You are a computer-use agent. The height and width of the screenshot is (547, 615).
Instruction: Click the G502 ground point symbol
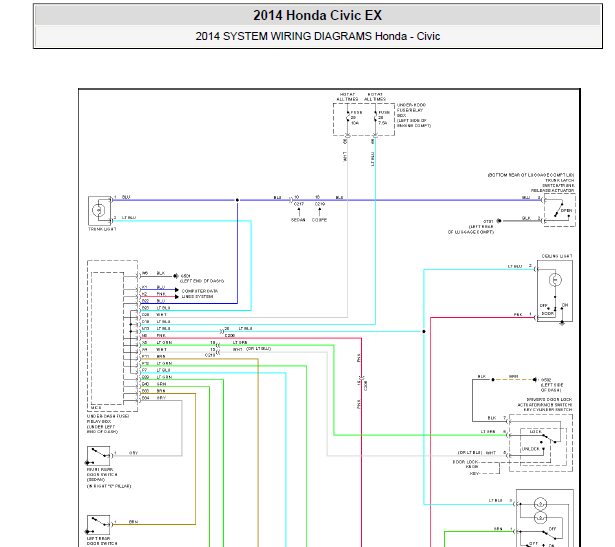535,380
